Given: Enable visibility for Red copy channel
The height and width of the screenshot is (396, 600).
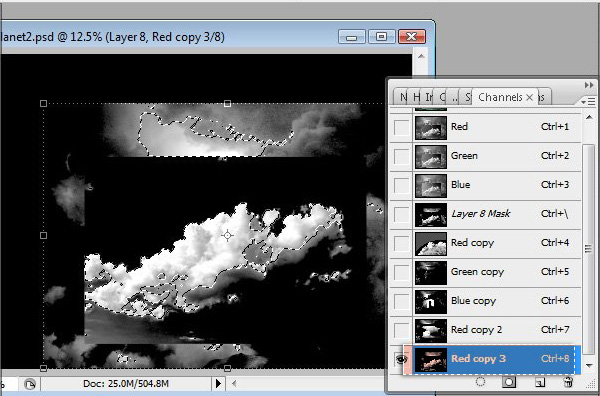Looking at the screenshot, I should coord(401,243).
